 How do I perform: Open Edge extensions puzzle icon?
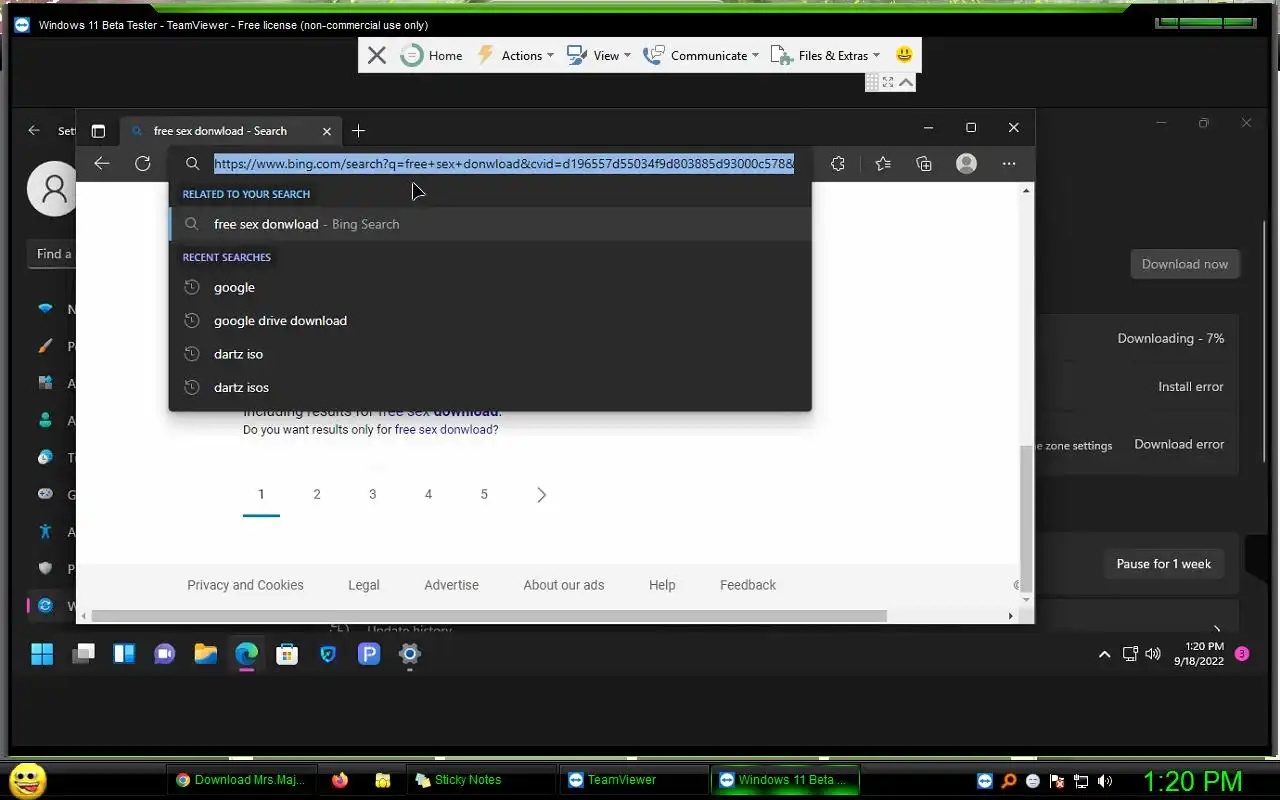[x=838, y=164]
